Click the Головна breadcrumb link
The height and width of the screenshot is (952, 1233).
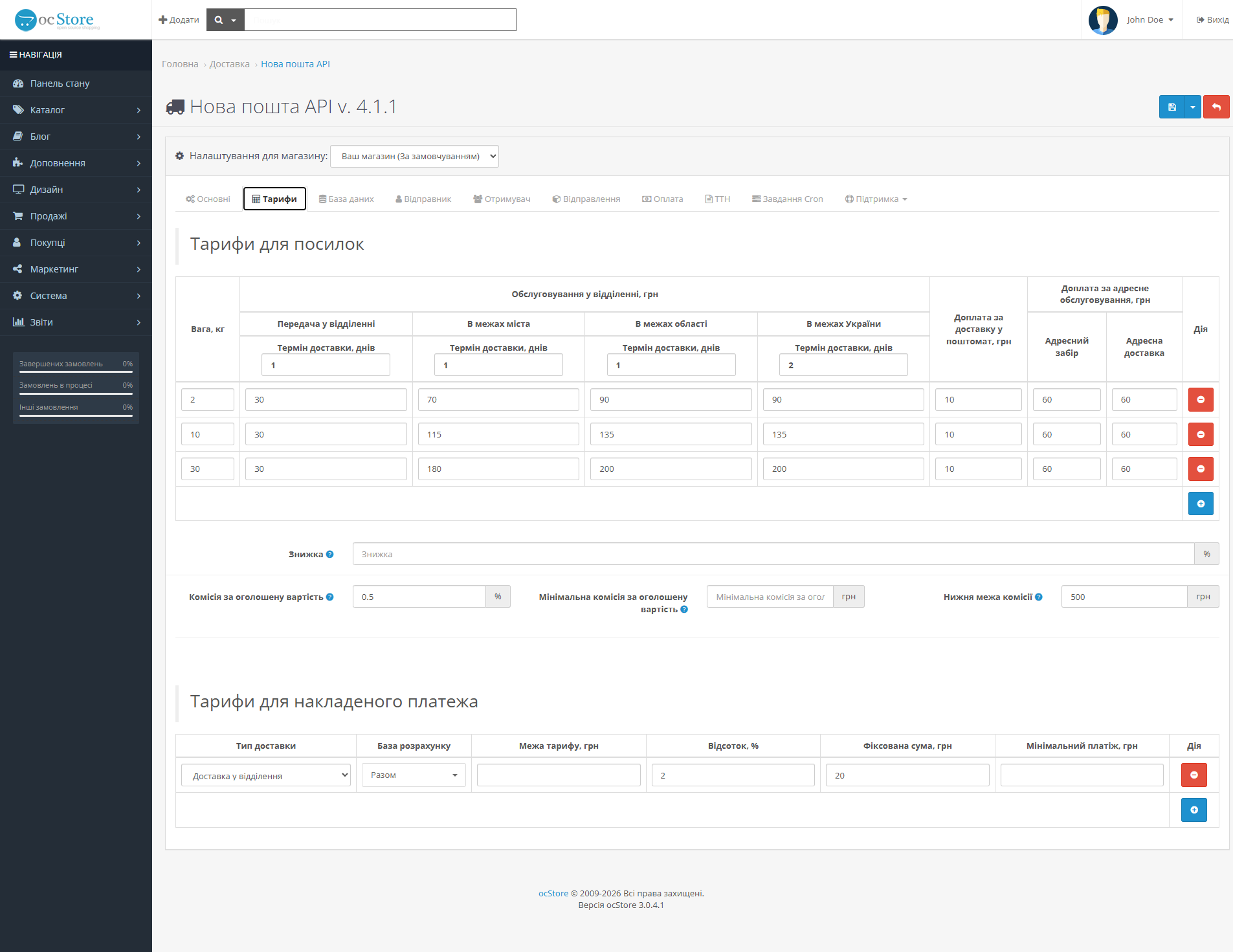[x=180, y=64]
